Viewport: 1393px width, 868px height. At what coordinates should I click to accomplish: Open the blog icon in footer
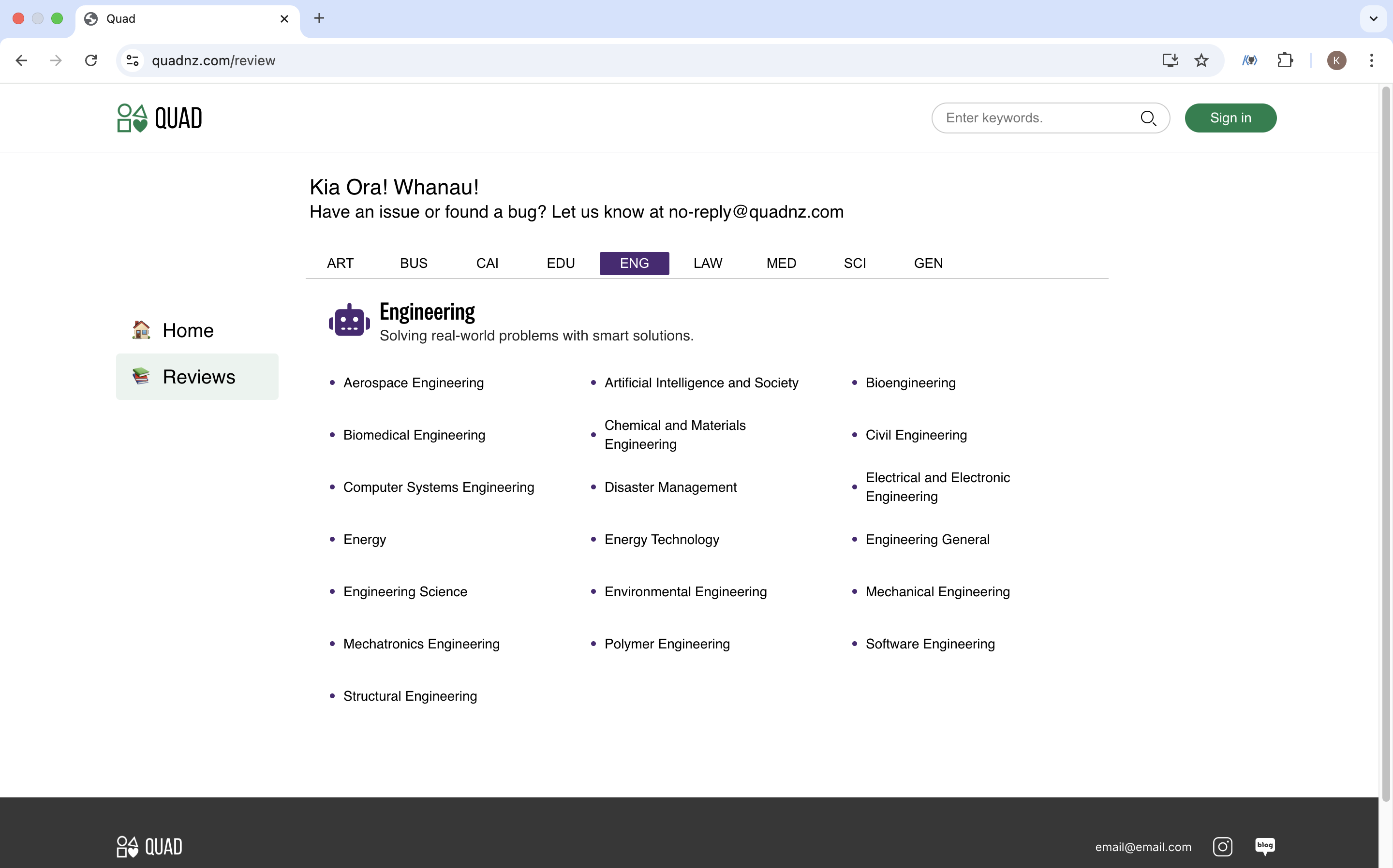click(x=1265, y=846)
